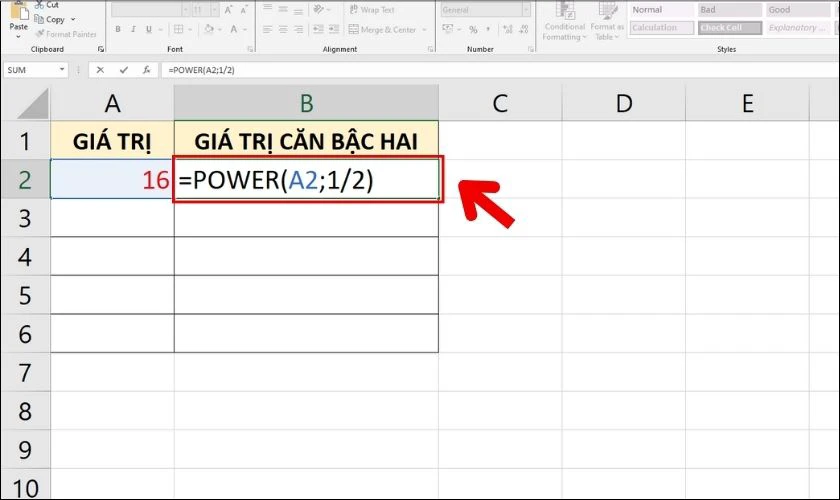Open the Copy dropdown arrow
Viewport: 840px width, 500px height.
click(x=73, y=19)
